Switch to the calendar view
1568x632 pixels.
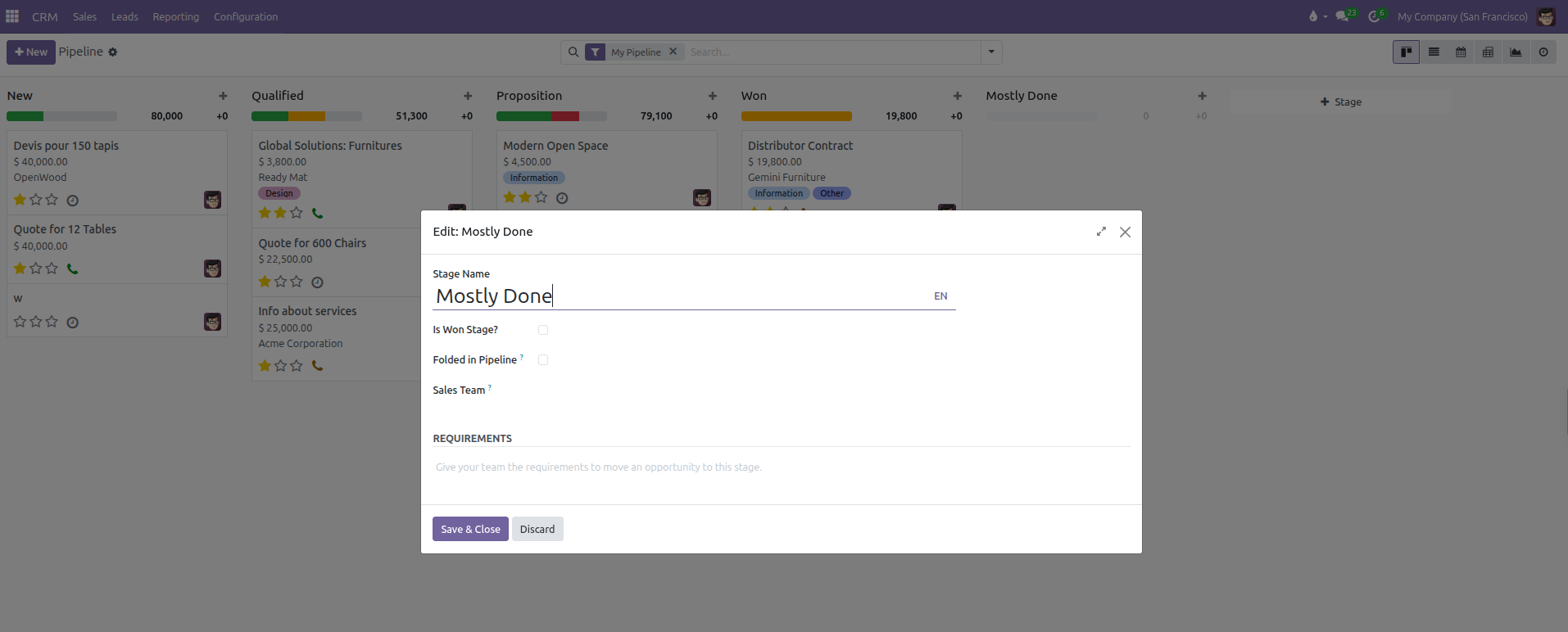coord(1461,52)
